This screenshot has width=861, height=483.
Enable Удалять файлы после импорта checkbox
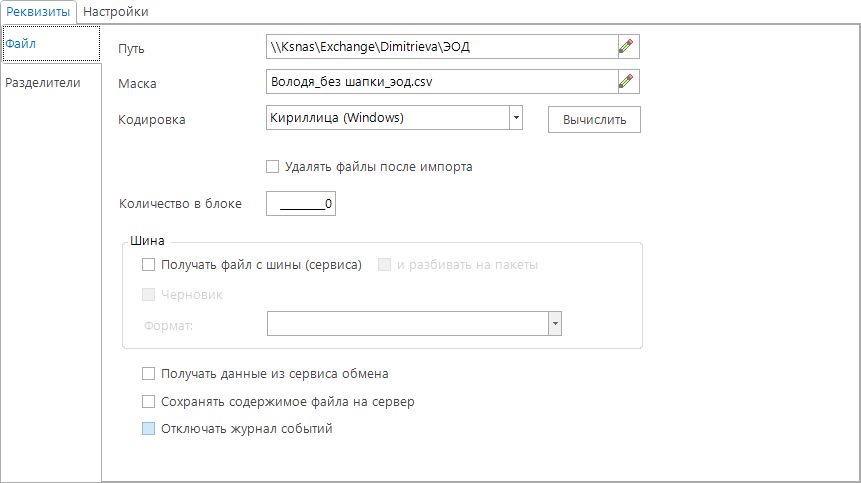point(273,167)
